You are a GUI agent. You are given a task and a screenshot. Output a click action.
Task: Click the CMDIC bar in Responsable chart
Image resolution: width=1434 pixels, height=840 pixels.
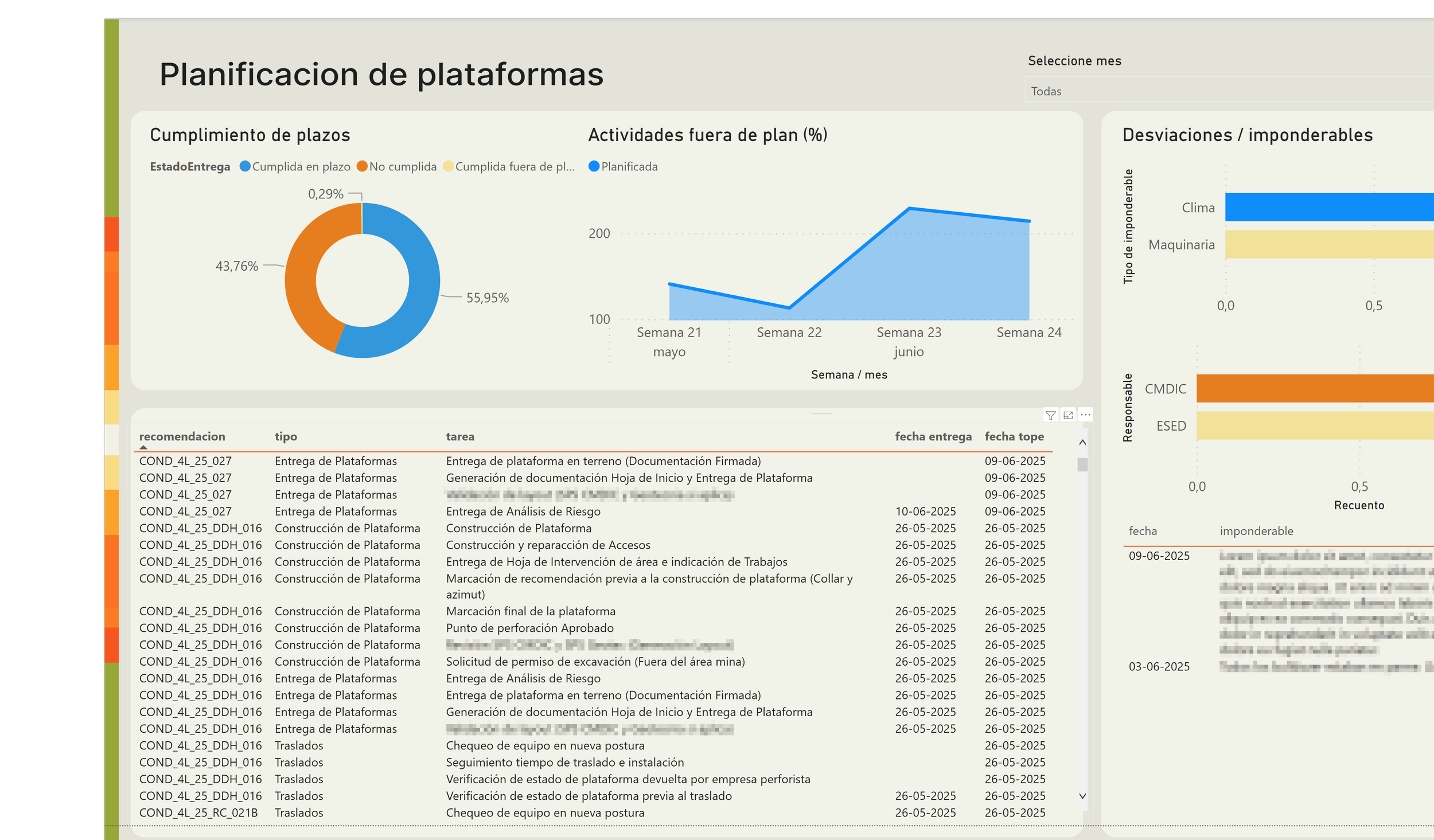pyautogui.click(x=1315, y=388)
